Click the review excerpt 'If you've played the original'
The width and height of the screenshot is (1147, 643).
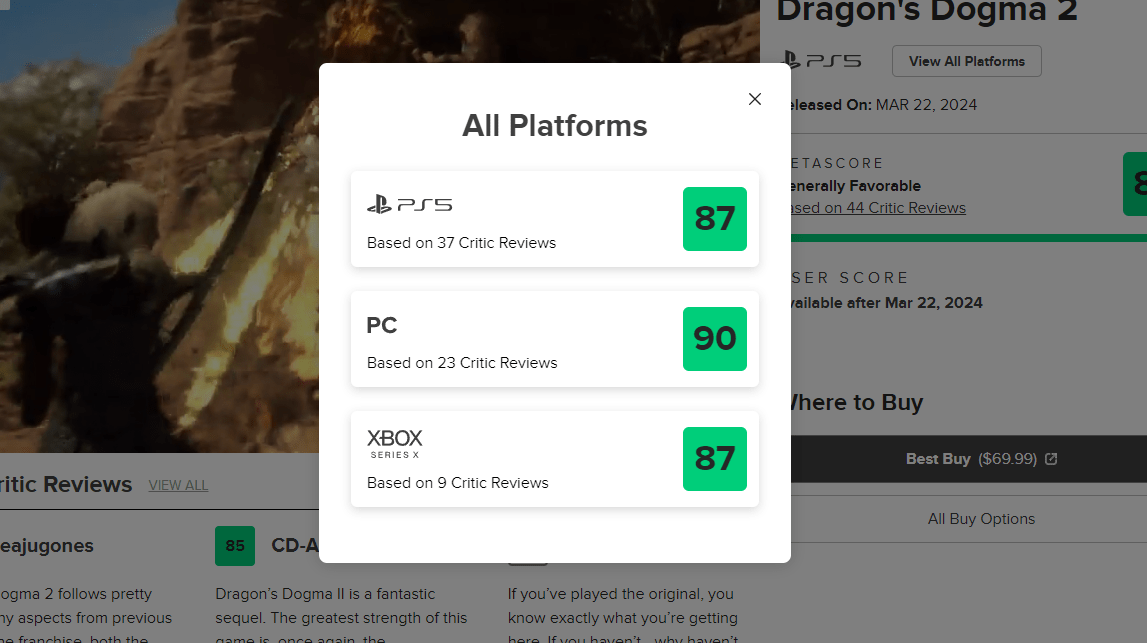620,594
